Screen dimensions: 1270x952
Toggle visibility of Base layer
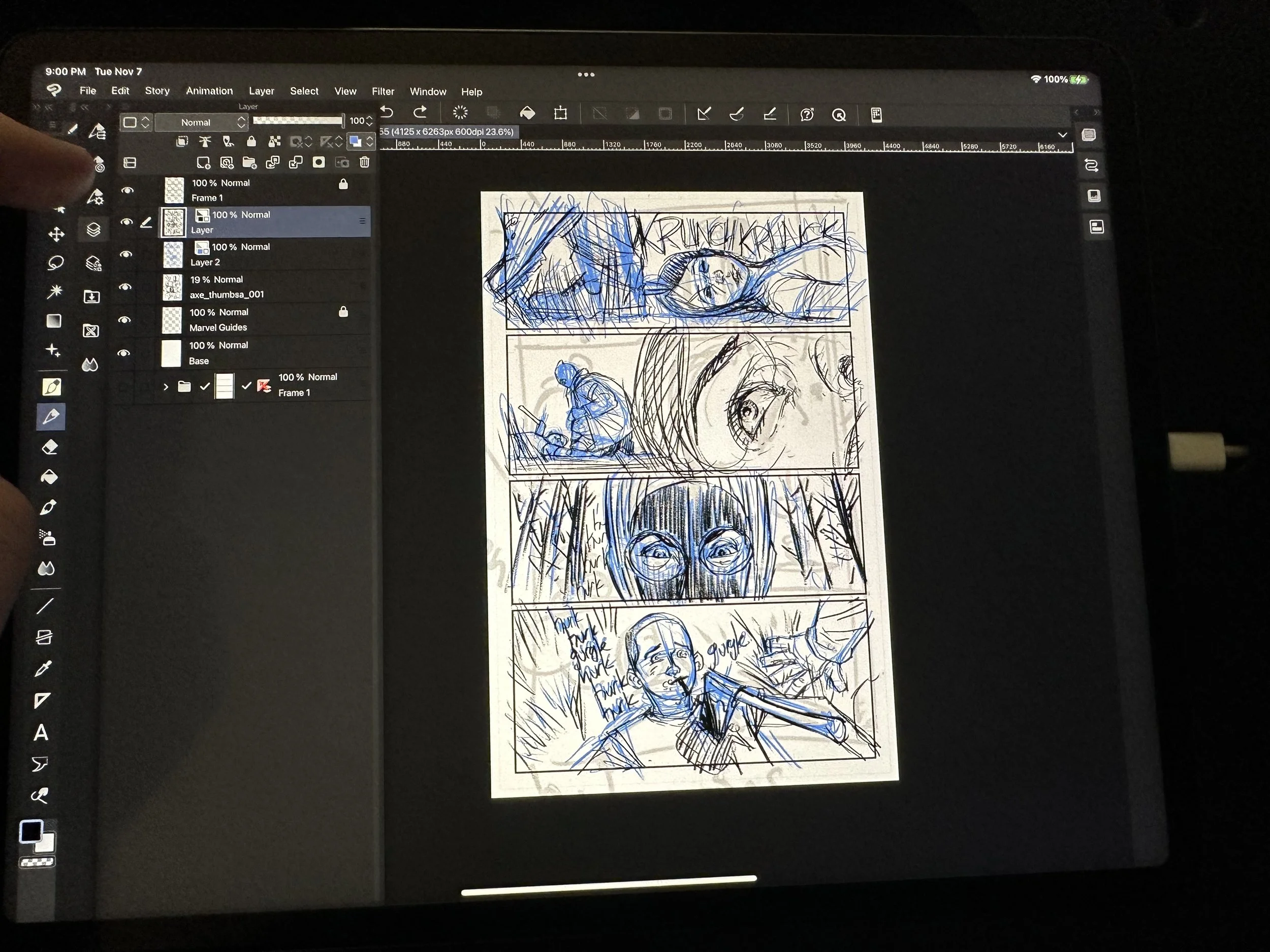point(123,353)
